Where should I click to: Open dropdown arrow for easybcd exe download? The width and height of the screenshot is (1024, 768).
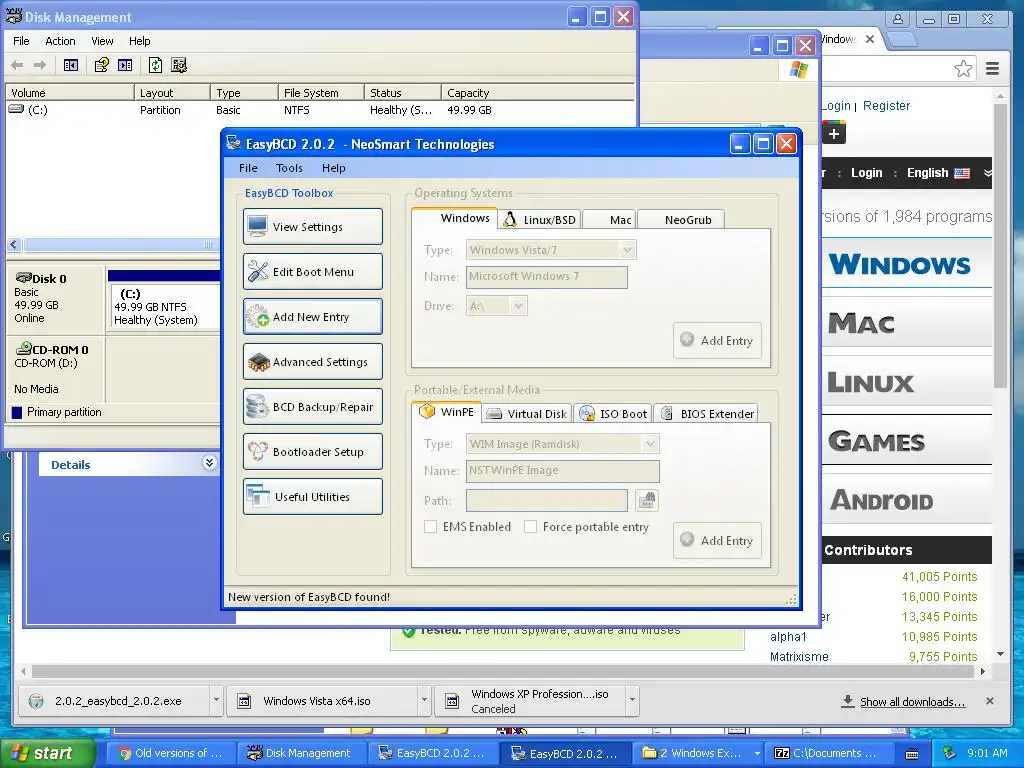tap(216, 700)
